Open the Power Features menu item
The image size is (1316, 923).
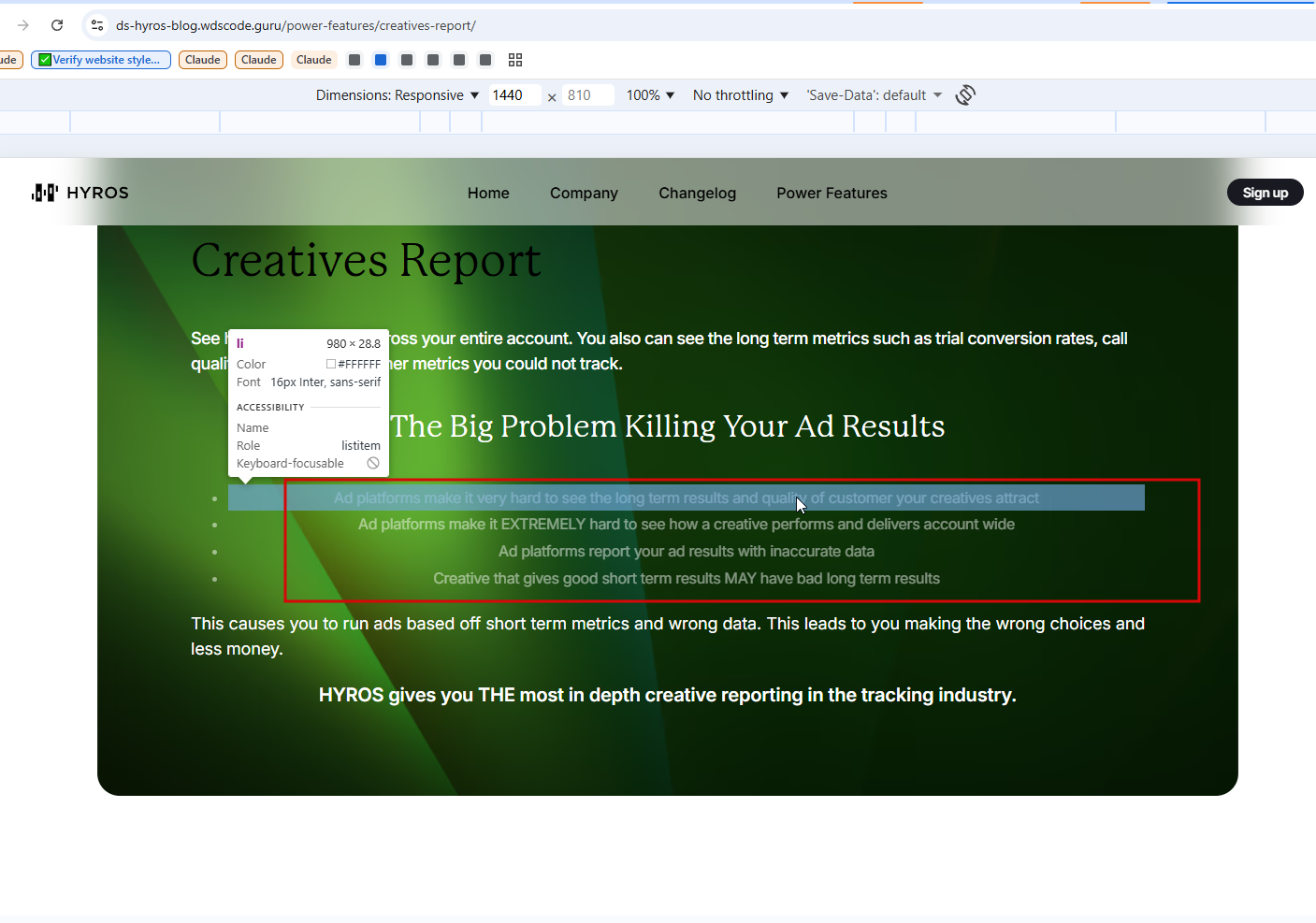click(832, 193)
